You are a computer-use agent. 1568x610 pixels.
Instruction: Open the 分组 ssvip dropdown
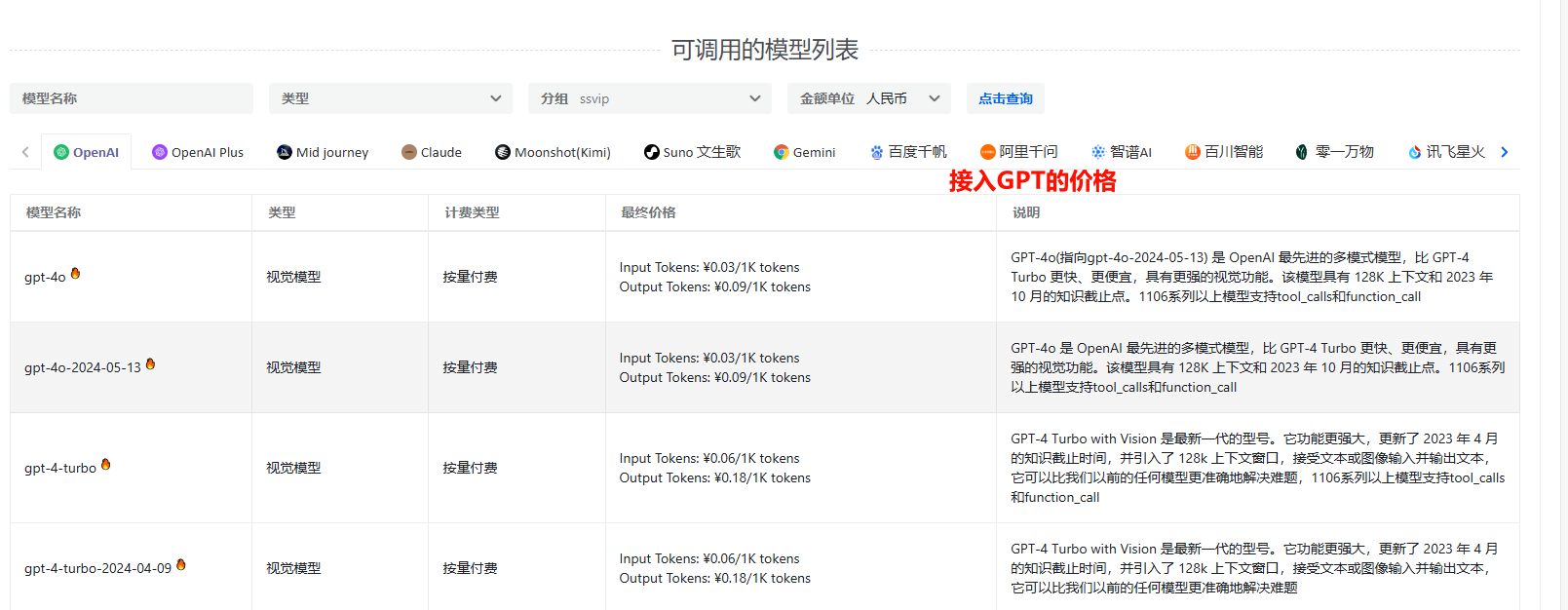(650, 98)
